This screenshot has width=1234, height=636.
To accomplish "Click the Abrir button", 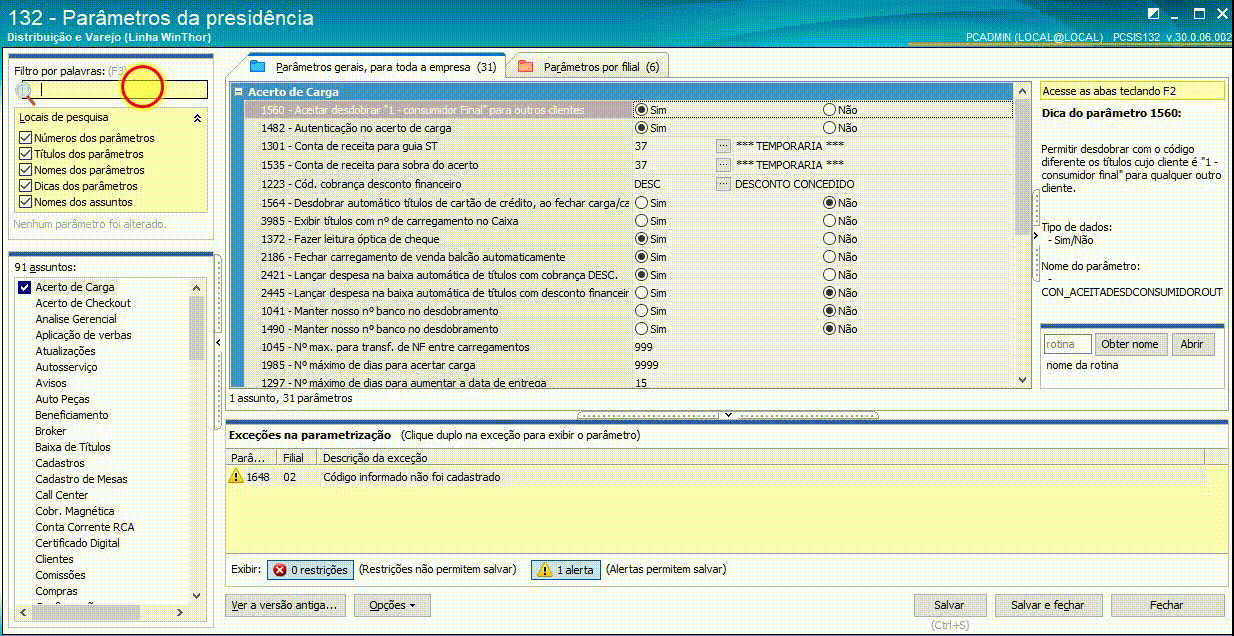I will (1192, 344).
